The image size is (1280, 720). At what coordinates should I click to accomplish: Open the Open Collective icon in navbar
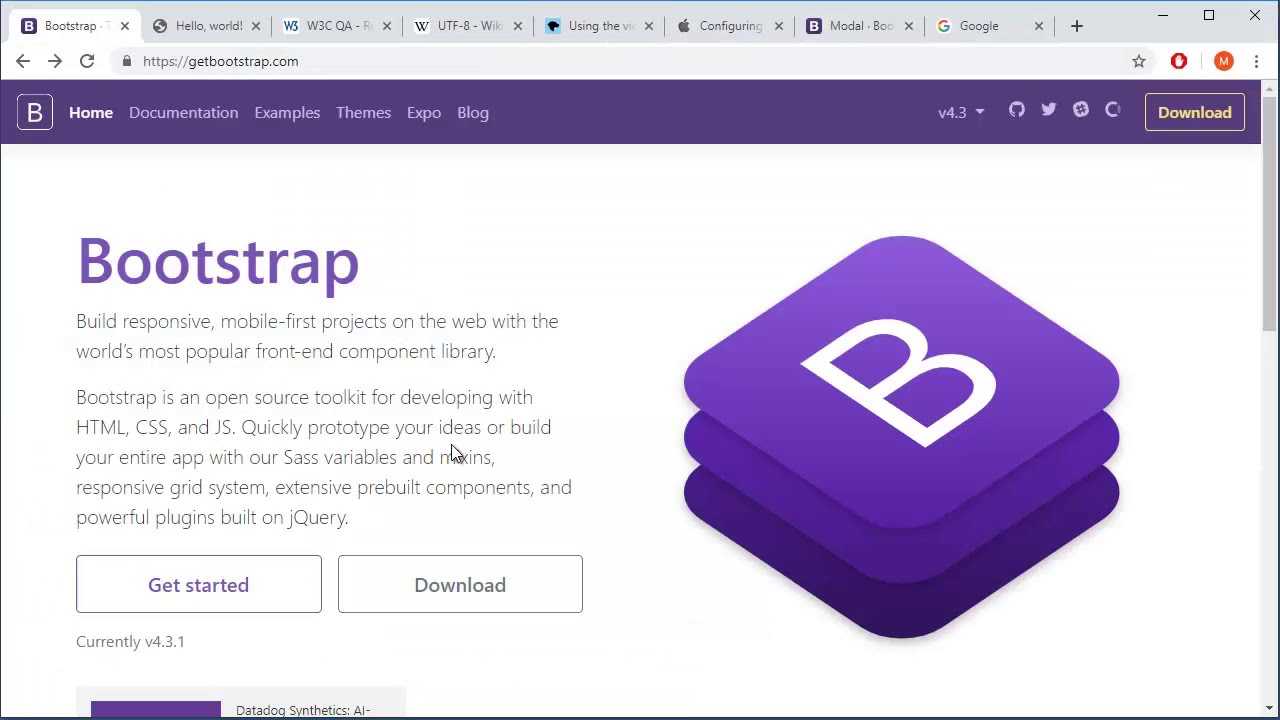tap(1113, 110)
